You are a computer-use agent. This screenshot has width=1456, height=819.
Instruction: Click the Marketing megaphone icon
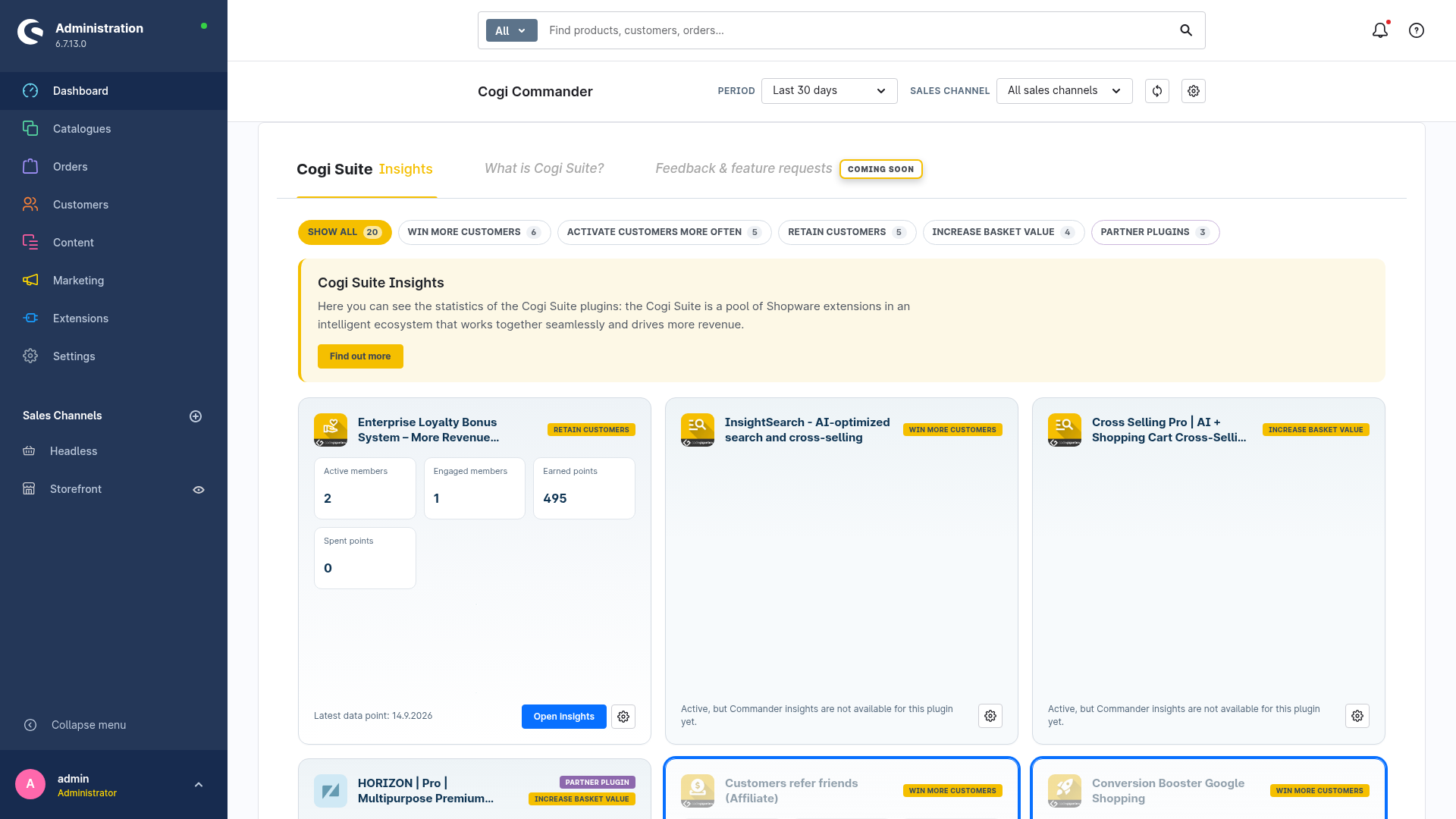pos(30,281)
